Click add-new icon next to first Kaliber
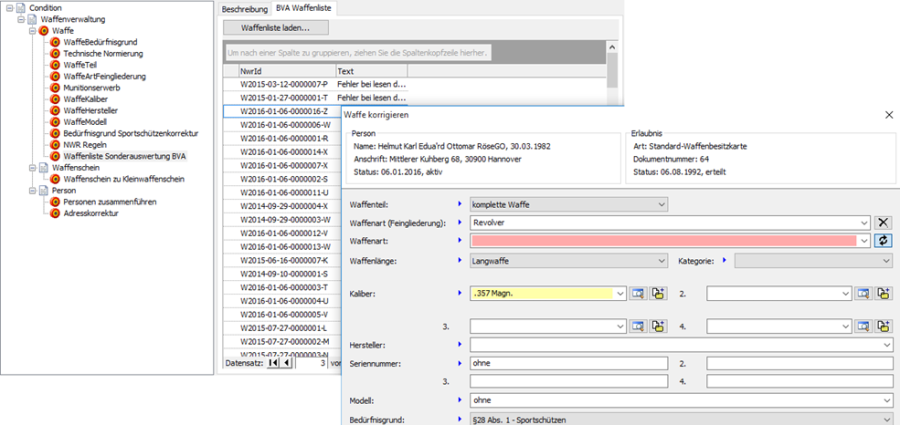 658,294
